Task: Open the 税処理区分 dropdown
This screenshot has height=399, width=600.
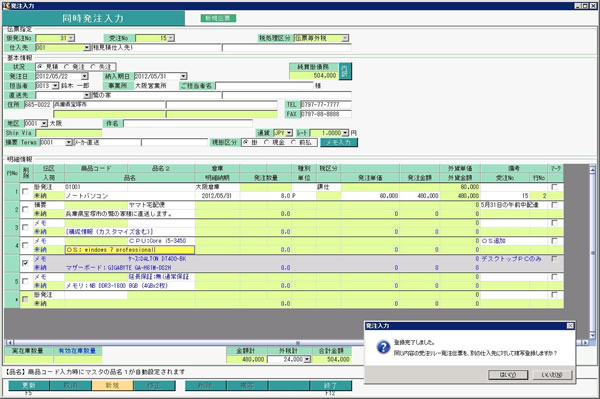Action: coord(345,38)
